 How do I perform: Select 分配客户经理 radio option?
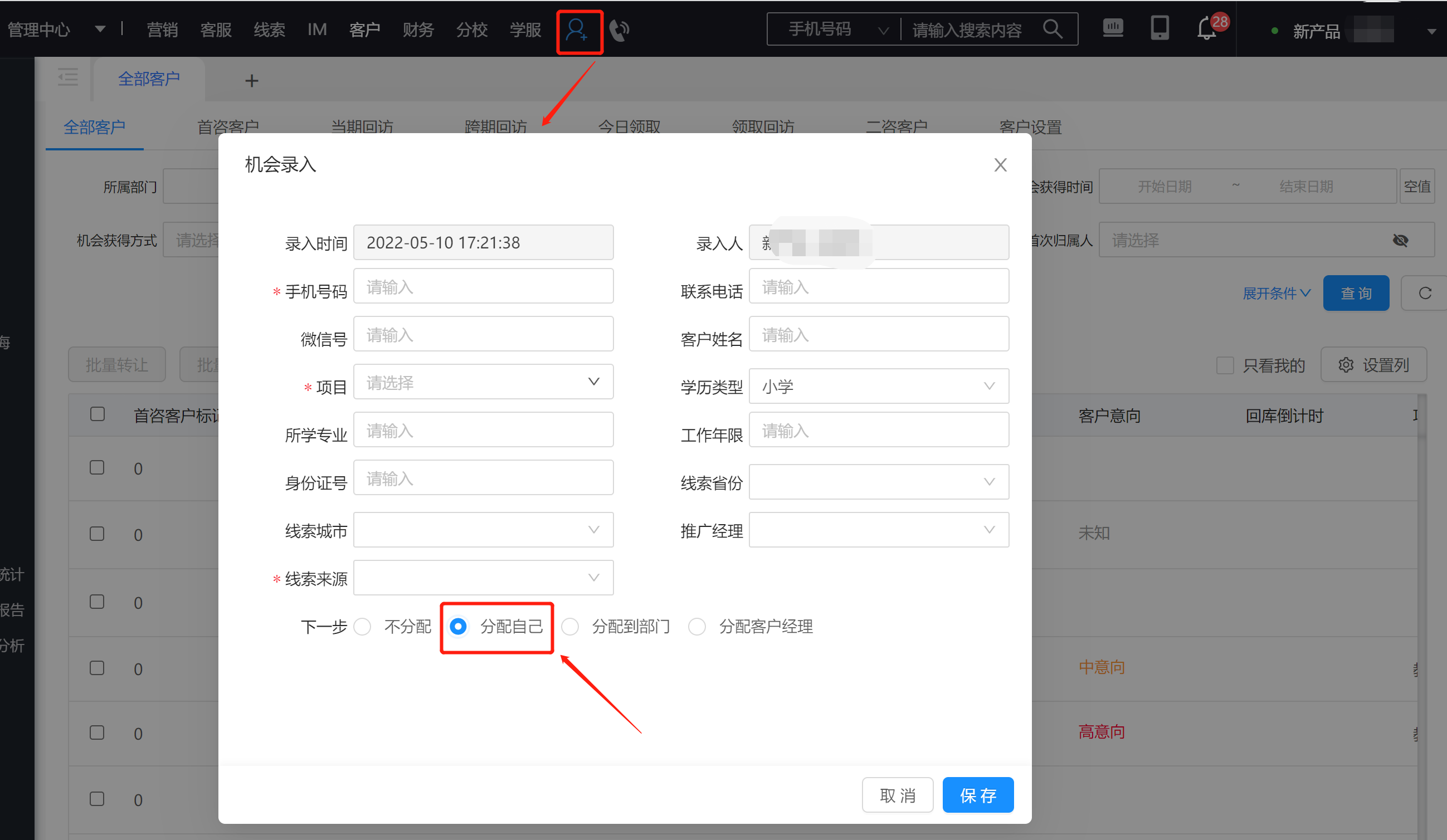point(697,627)
